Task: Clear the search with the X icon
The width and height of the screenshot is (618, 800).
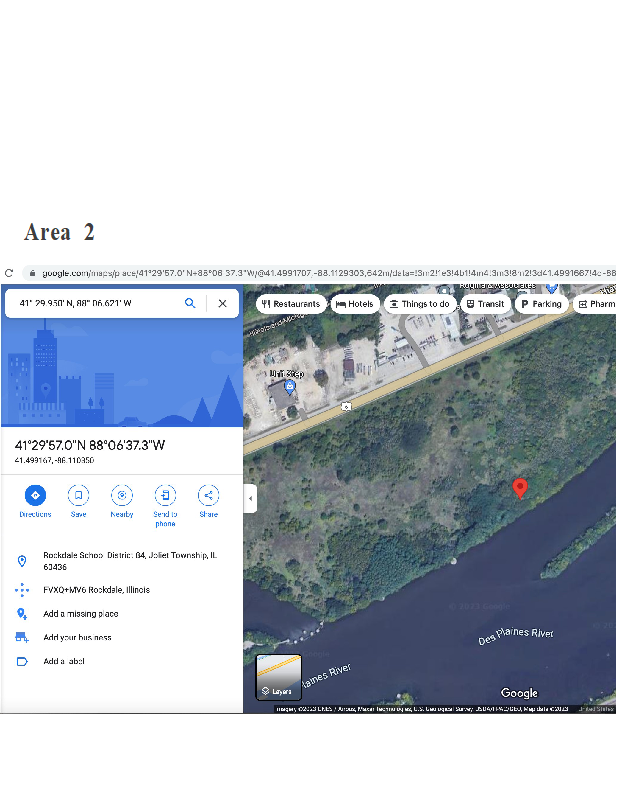Action: 222,303
